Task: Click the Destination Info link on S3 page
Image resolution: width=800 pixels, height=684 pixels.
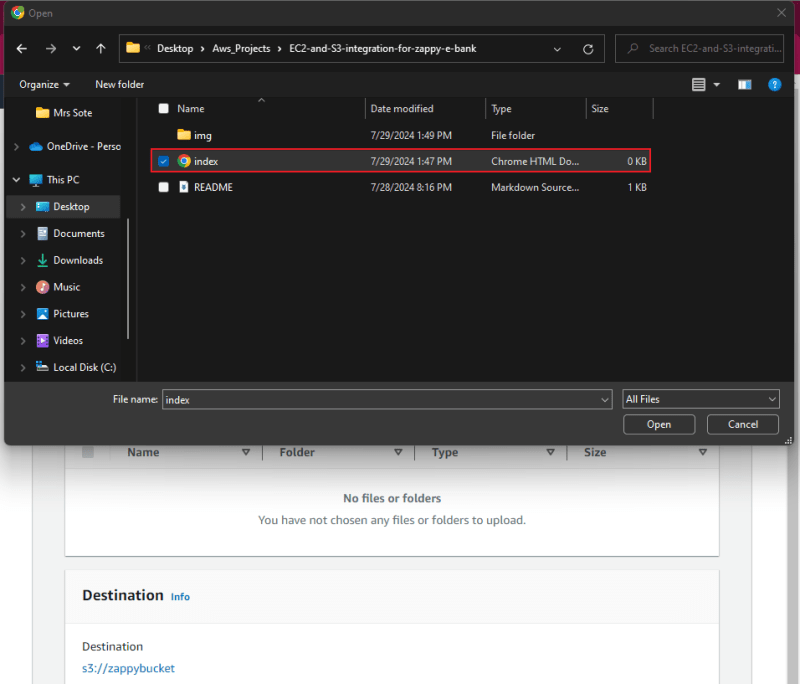Action: 180,597
